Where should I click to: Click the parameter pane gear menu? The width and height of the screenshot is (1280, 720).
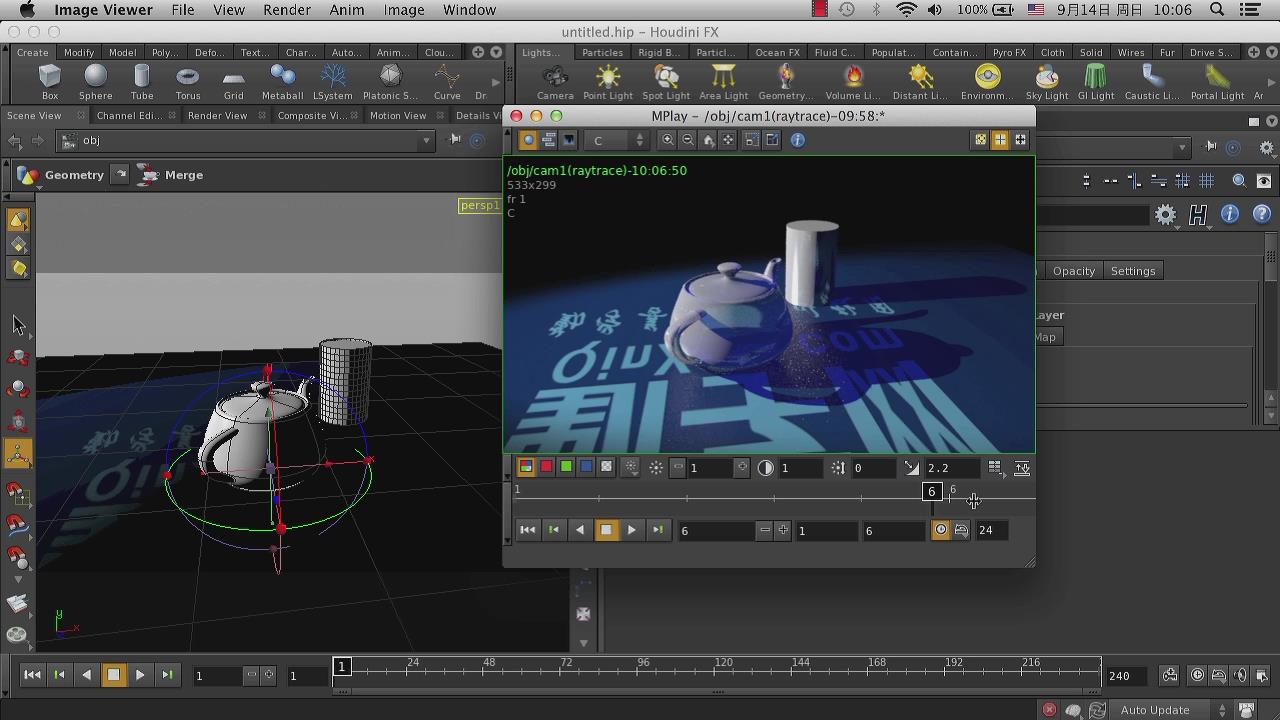1165,214
